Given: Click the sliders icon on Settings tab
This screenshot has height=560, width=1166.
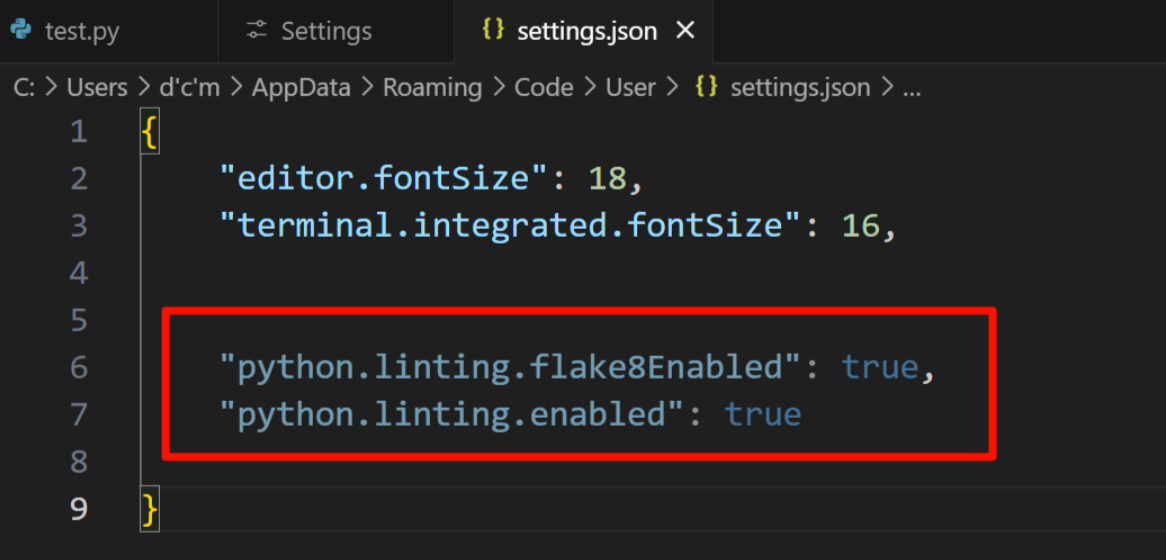Looking at the screenshot, I should [257, 30].
